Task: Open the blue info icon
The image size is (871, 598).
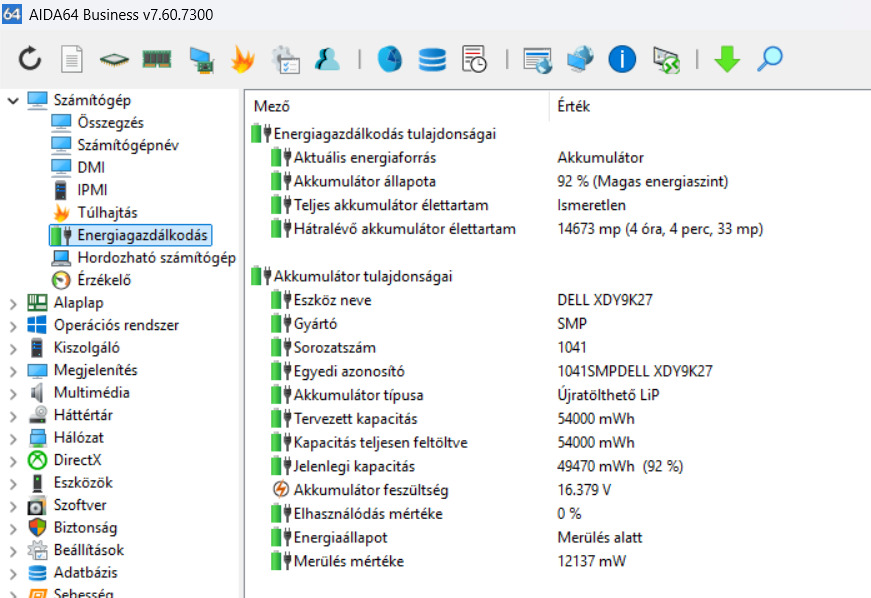Action: click(x=622, y=59)
